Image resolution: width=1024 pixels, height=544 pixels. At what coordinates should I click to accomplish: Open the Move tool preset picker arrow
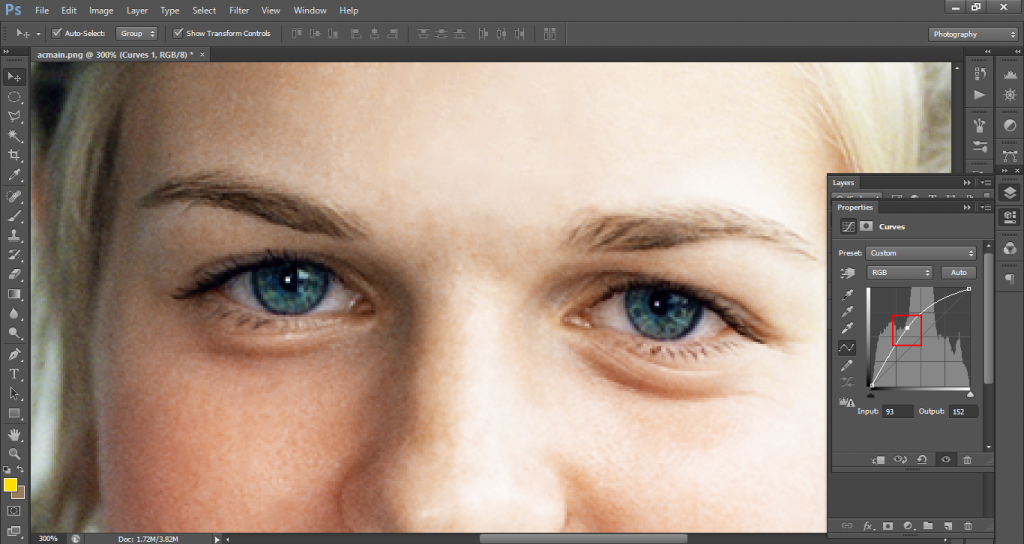[x=38, y=33]
